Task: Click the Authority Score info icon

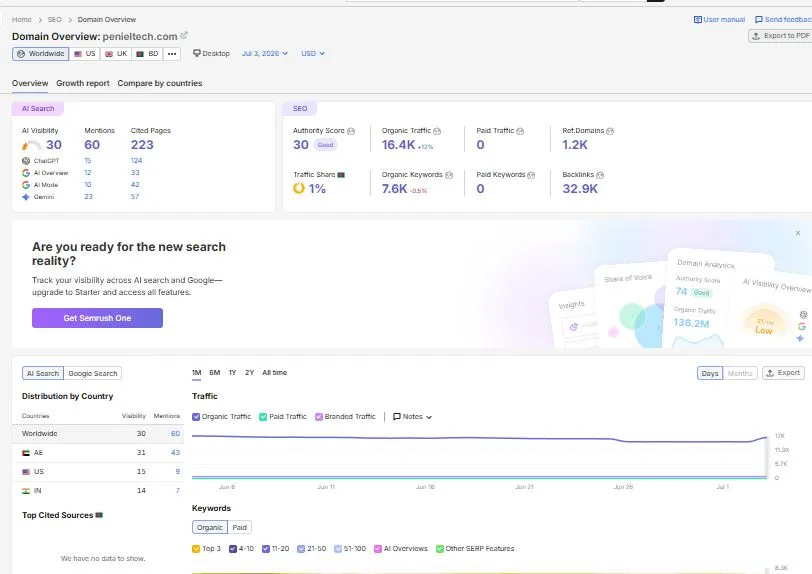Action: pos(351,131)
